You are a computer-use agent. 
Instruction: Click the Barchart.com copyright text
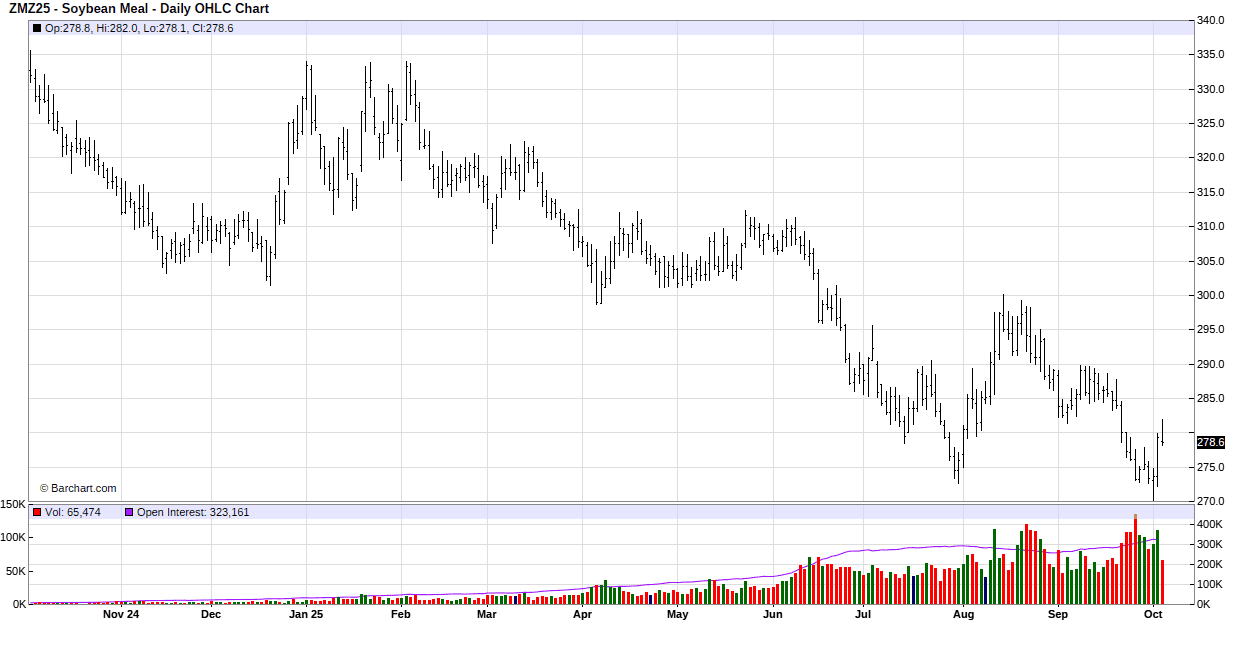pos(78,488)
